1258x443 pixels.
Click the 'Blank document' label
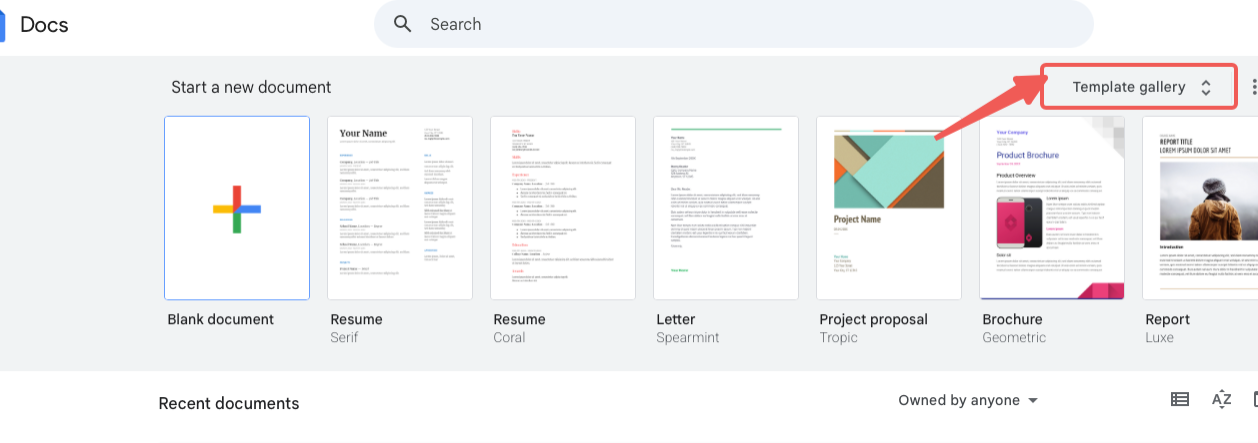tap(221, 319)
